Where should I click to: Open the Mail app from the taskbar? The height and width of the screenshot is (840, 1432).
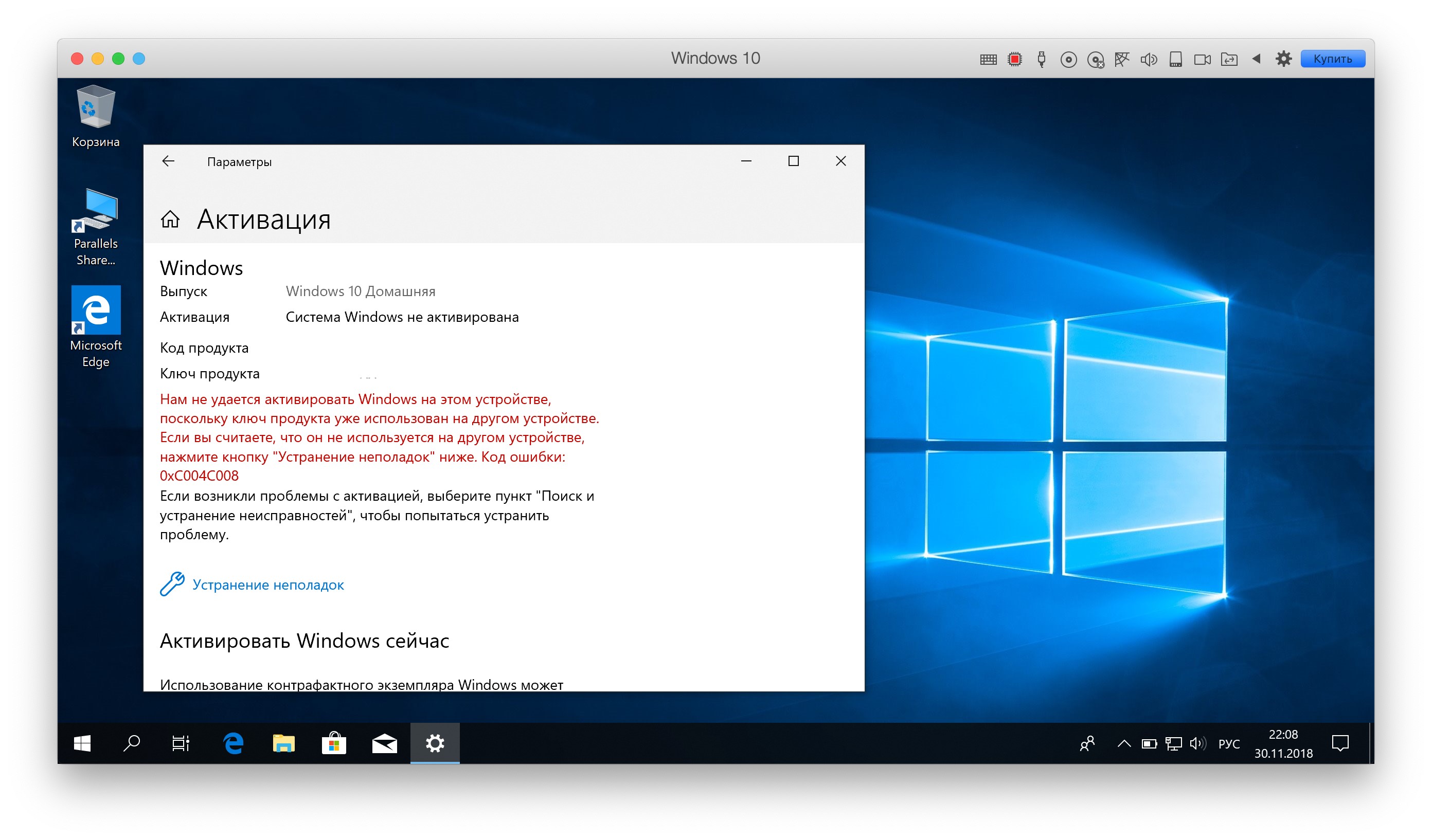(x=385, y=743)
